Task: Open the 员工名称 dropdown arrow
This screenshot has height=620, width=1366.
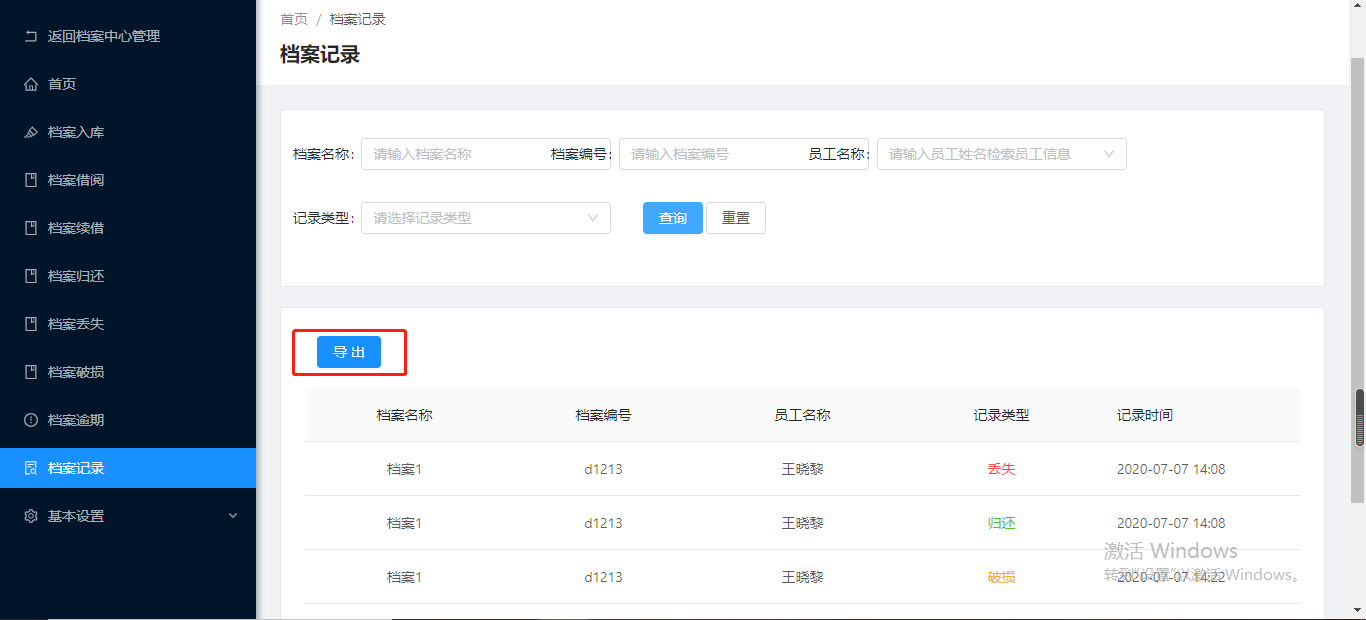Action: point(1109,154)
